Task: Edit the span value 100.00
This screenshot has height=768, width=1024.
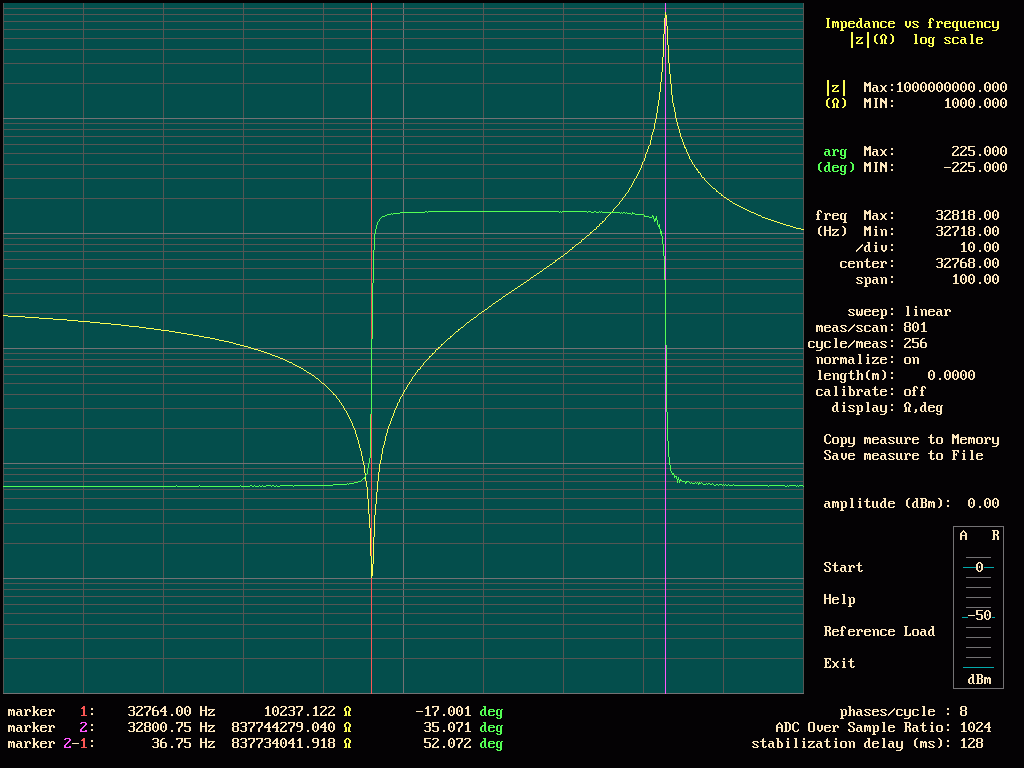Action: click(x=975, y=280)
